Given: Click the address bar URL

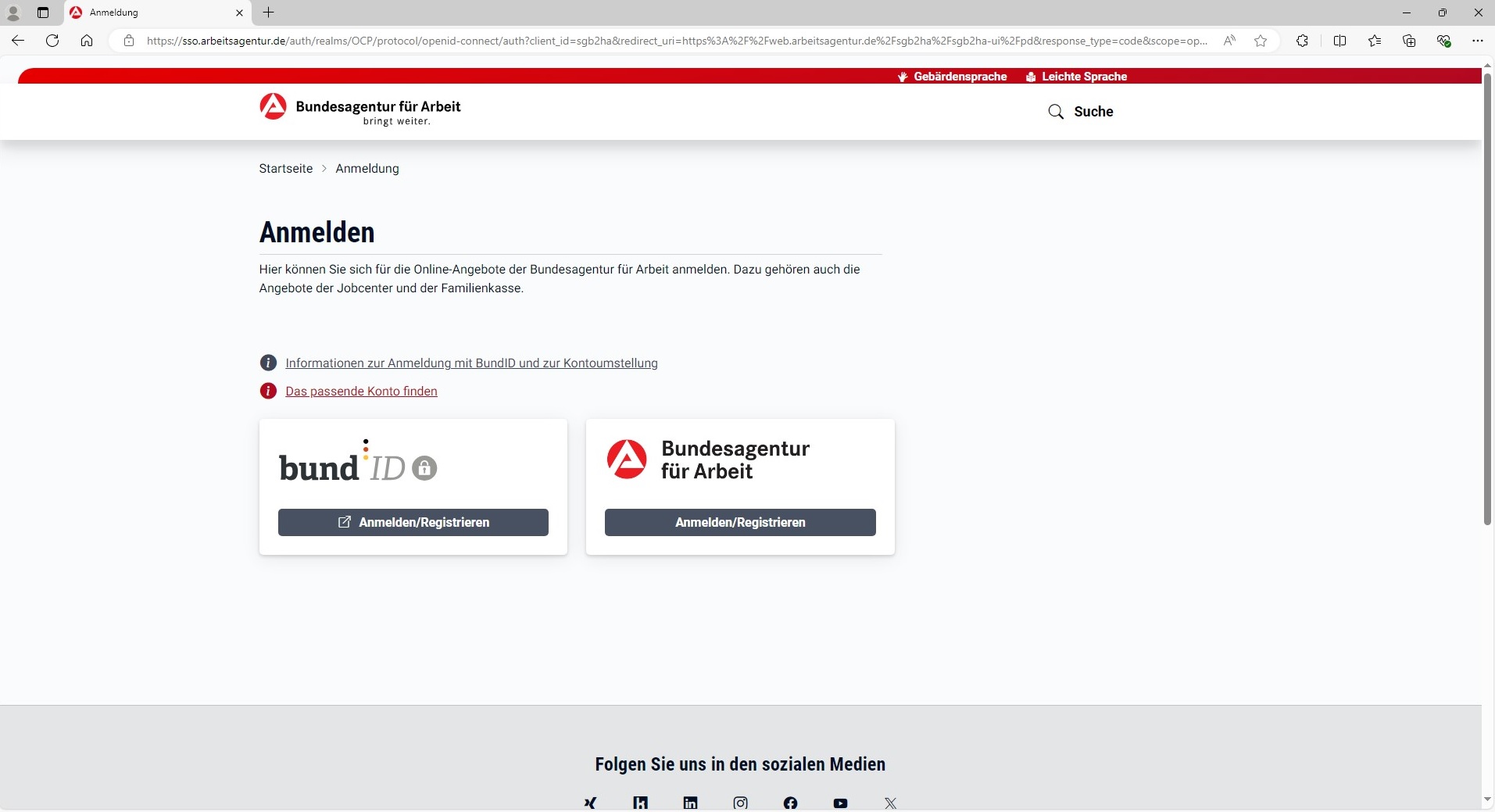Looking at the screenshot, I should point(676,41).
